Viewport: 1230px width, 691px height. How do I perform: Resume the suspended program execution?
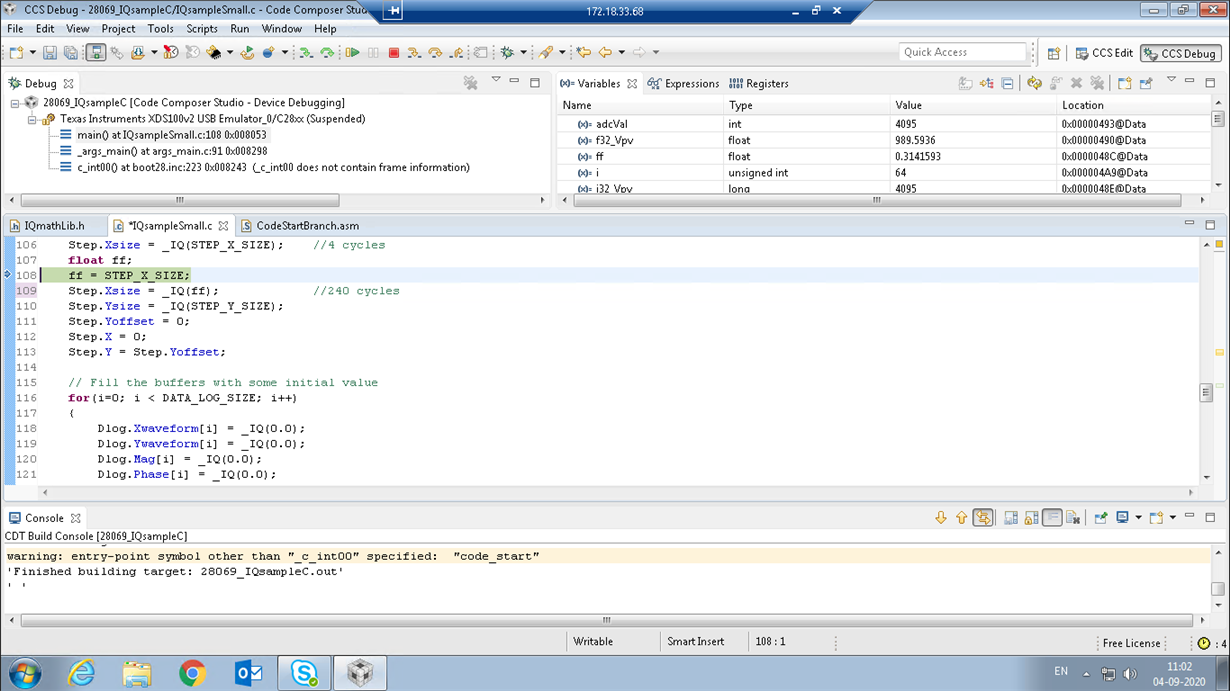tap(354, 52)
